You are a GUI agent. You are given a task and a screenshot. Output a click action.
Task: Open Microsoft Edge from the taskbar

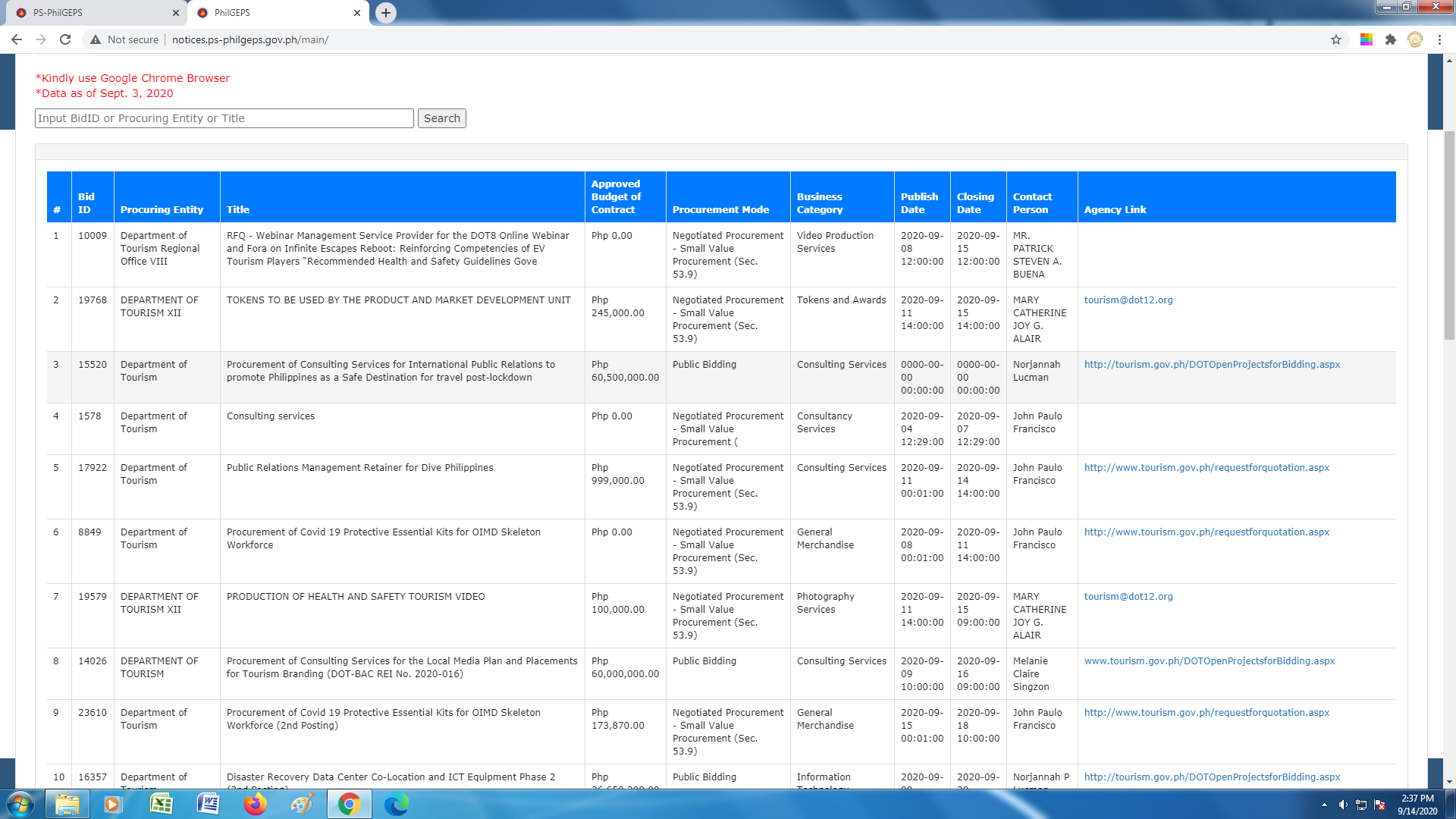(396, 804)
